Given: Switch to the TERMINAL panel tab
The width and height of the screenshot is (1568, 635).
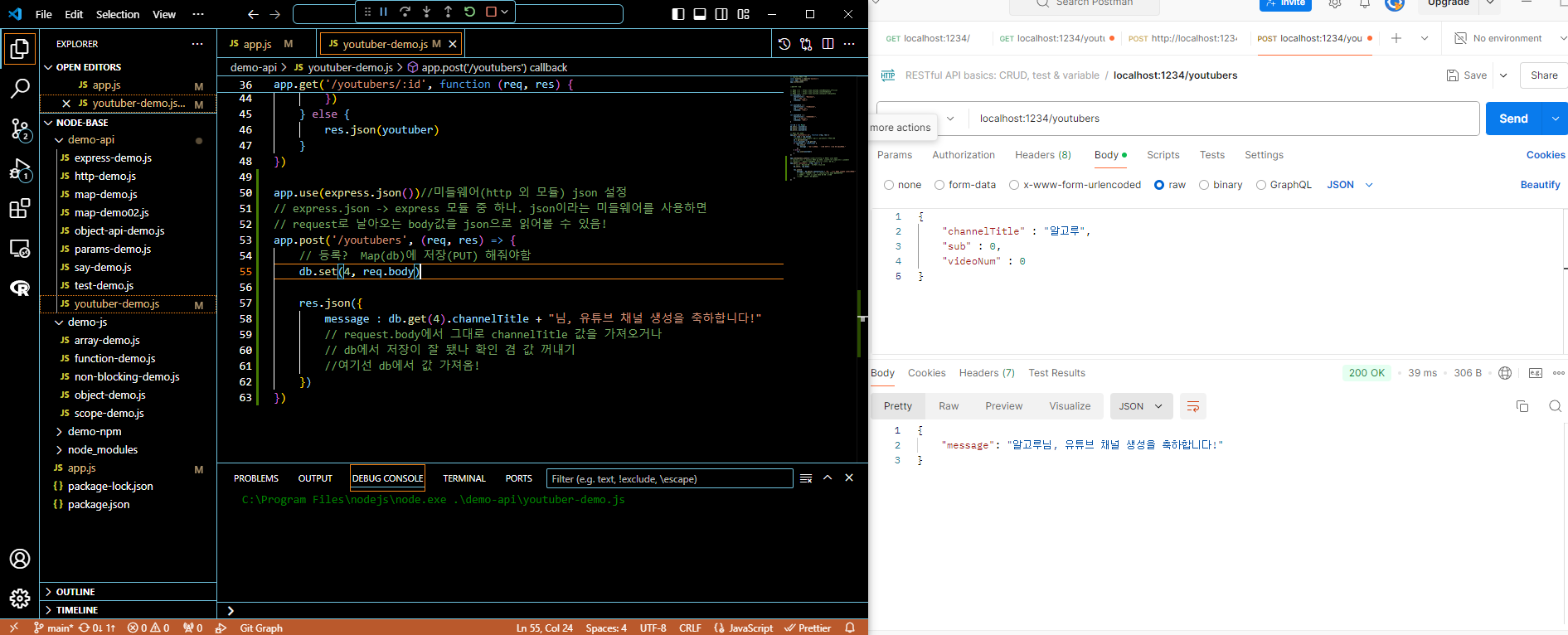Looking at the screenshot, I should [464, 479].
